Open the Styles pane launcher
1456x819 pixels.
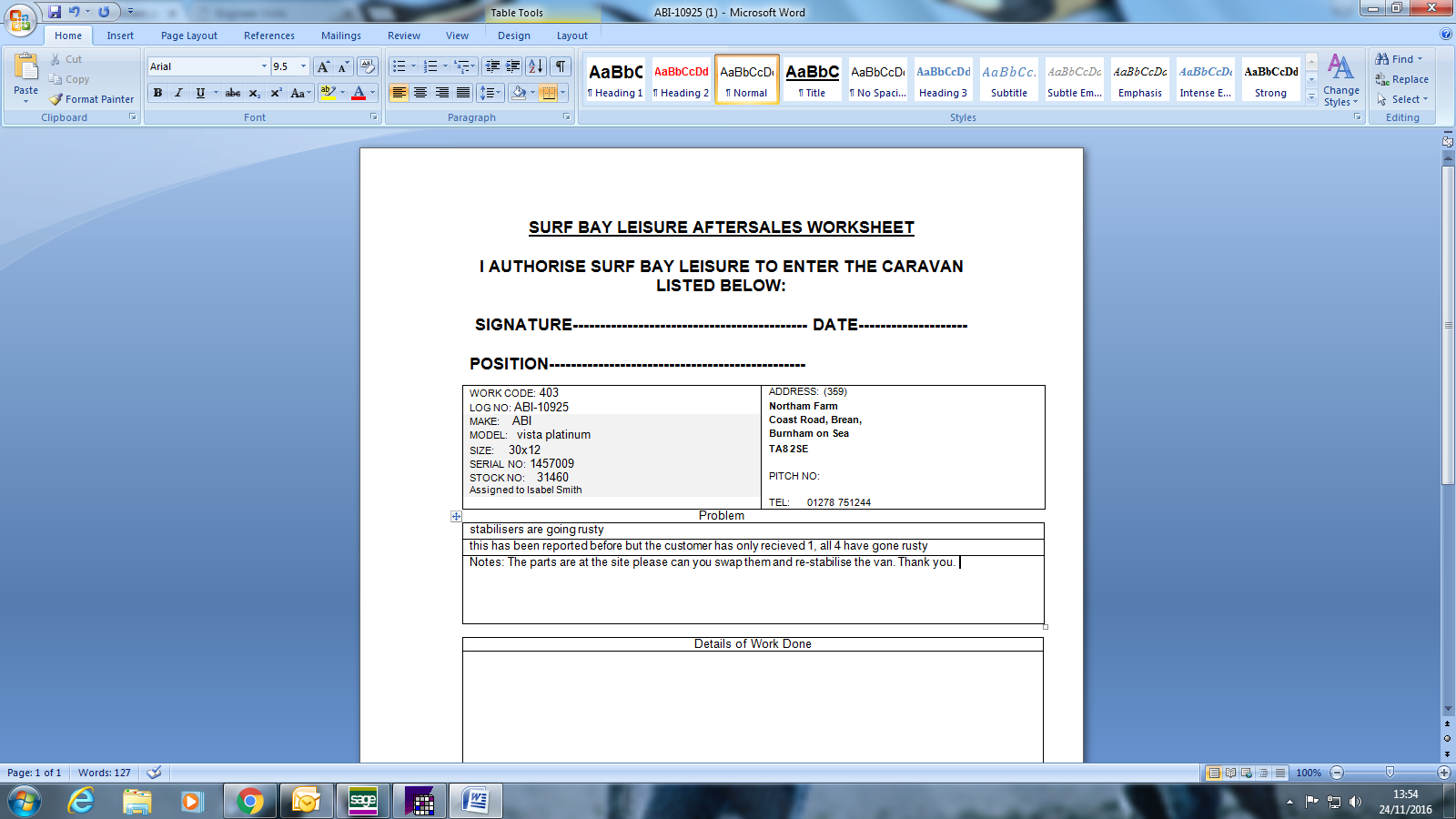tap(1357, 117)
